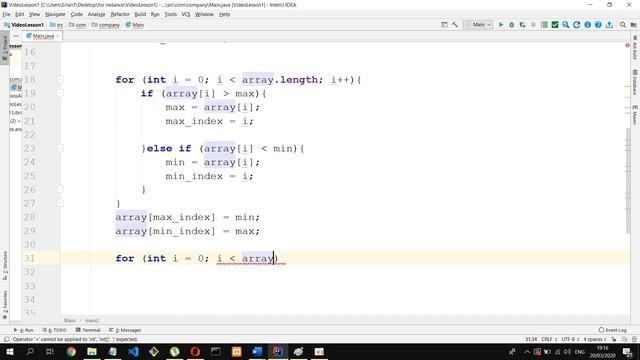Open the Refactor menu
The height and width of the screenshot is (360, 640).
[120, 14]
